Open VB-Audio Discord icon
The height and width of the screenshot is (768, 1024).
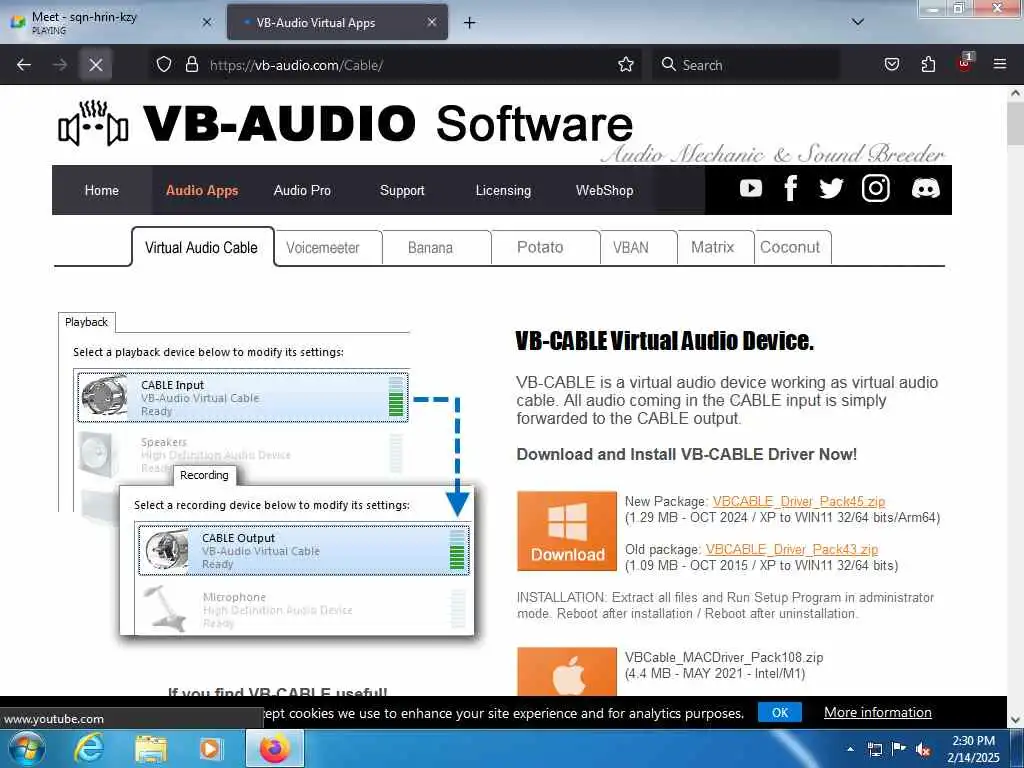tap(925, 189)
